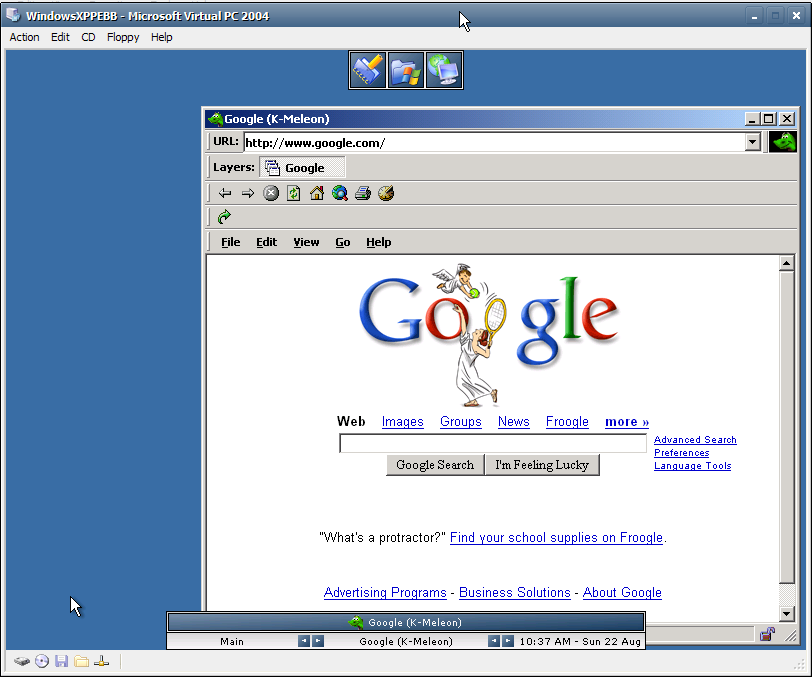
Task: Click the '10:37 AM - Sun 22 Aug' clock
Action: coord(580,641)
